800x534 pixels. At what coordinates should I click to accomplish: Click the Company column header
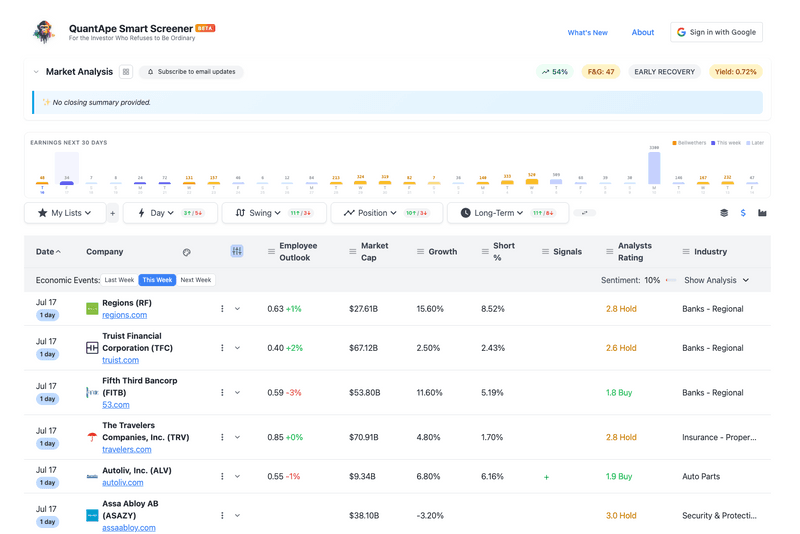[105, 251]
